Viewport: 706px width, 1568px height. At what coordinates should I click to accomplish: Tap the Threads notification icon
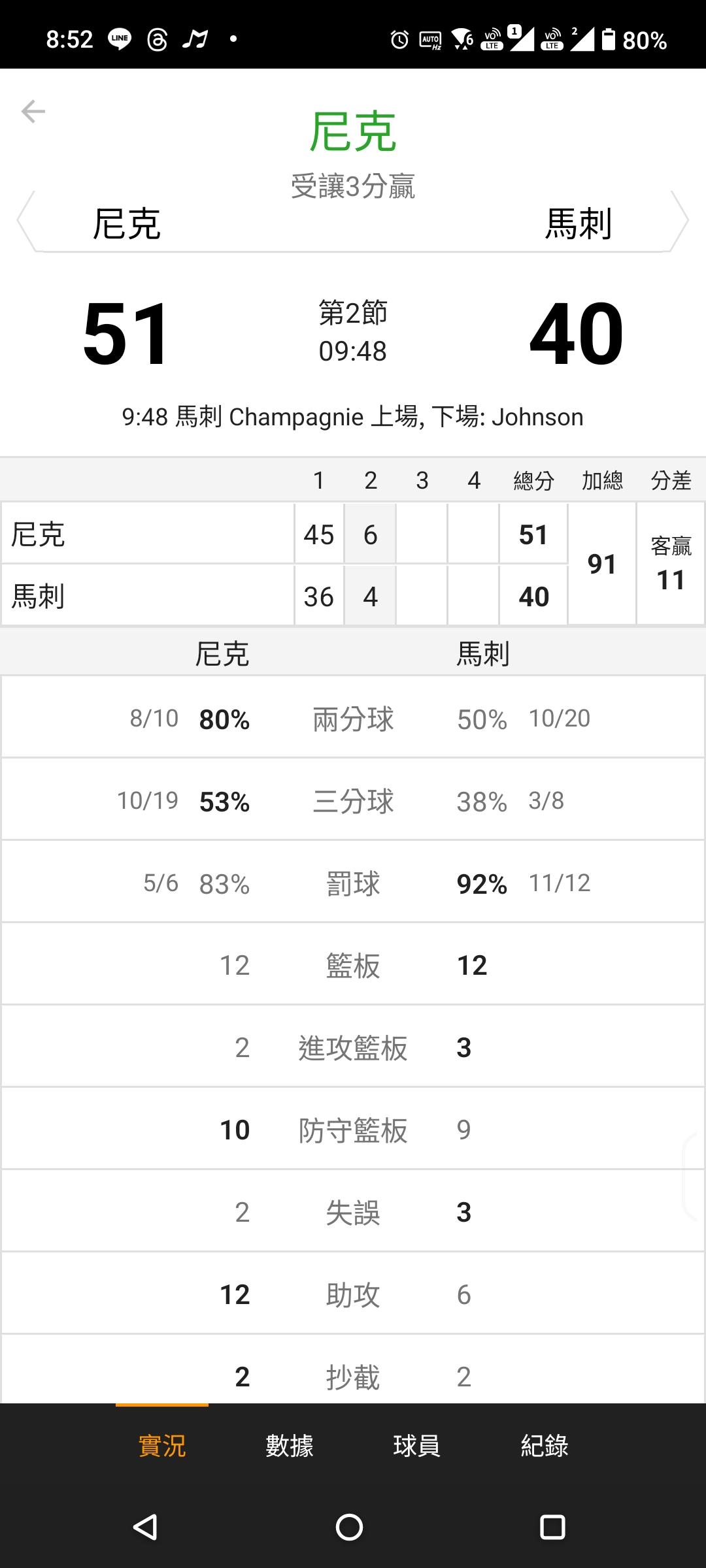[x=157, y=39]
